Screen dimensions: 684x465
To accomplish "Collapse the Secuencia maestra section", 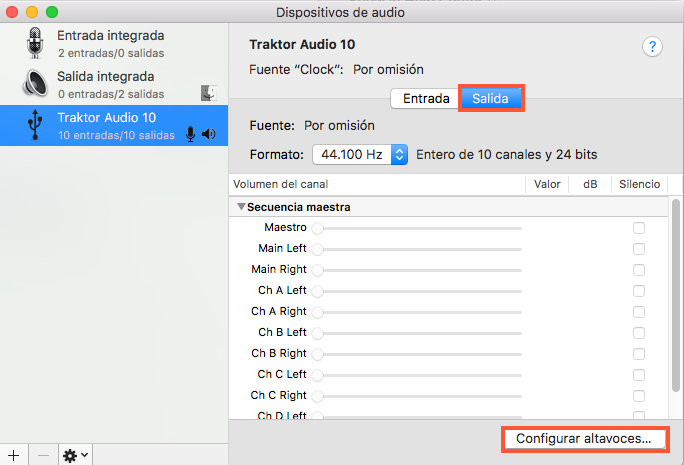I will point(241,207).
